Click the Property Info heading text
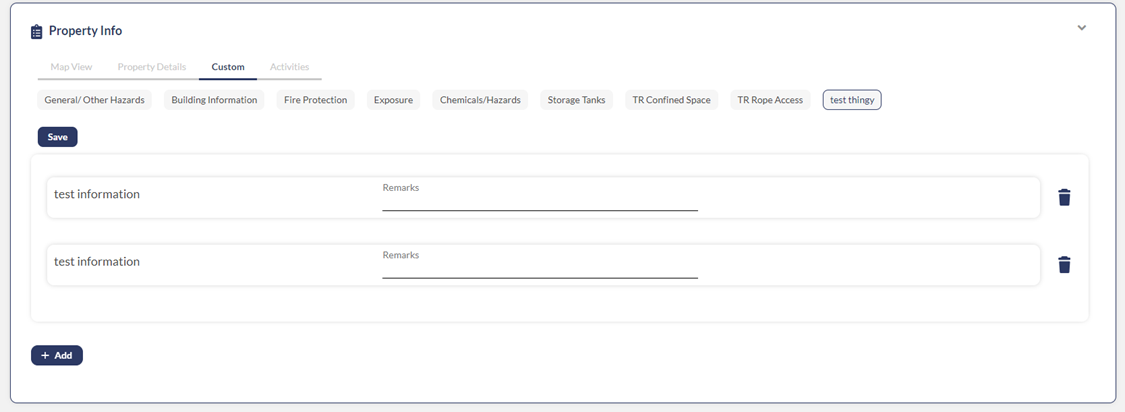Viewport: 1125px width, 412px height. pyautogui.click(x=85, y=31)
